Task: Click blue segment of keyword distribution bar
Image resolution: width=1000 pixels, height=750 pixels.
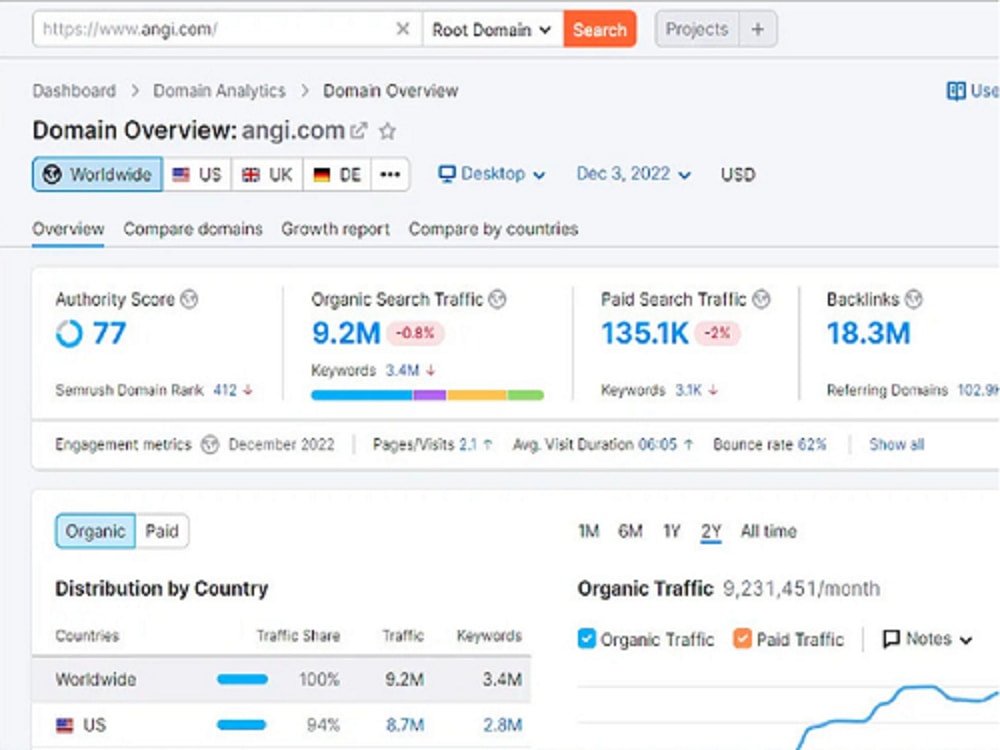Action: (362, 395)
